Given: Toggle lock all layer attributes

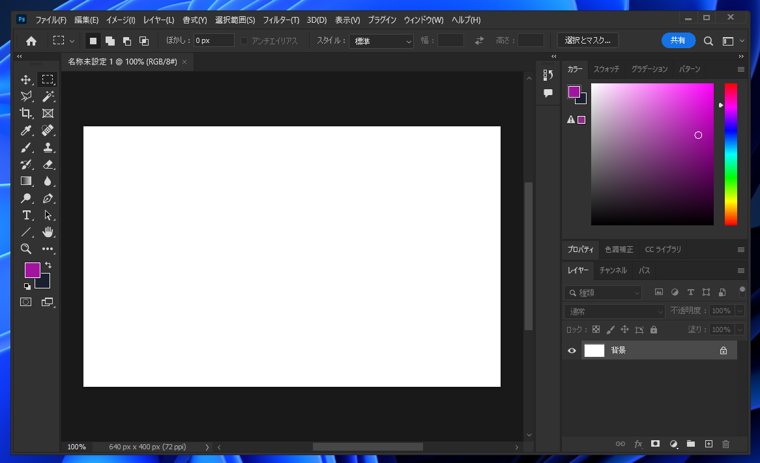Looking at the screenshot, I should coord(654,330).
